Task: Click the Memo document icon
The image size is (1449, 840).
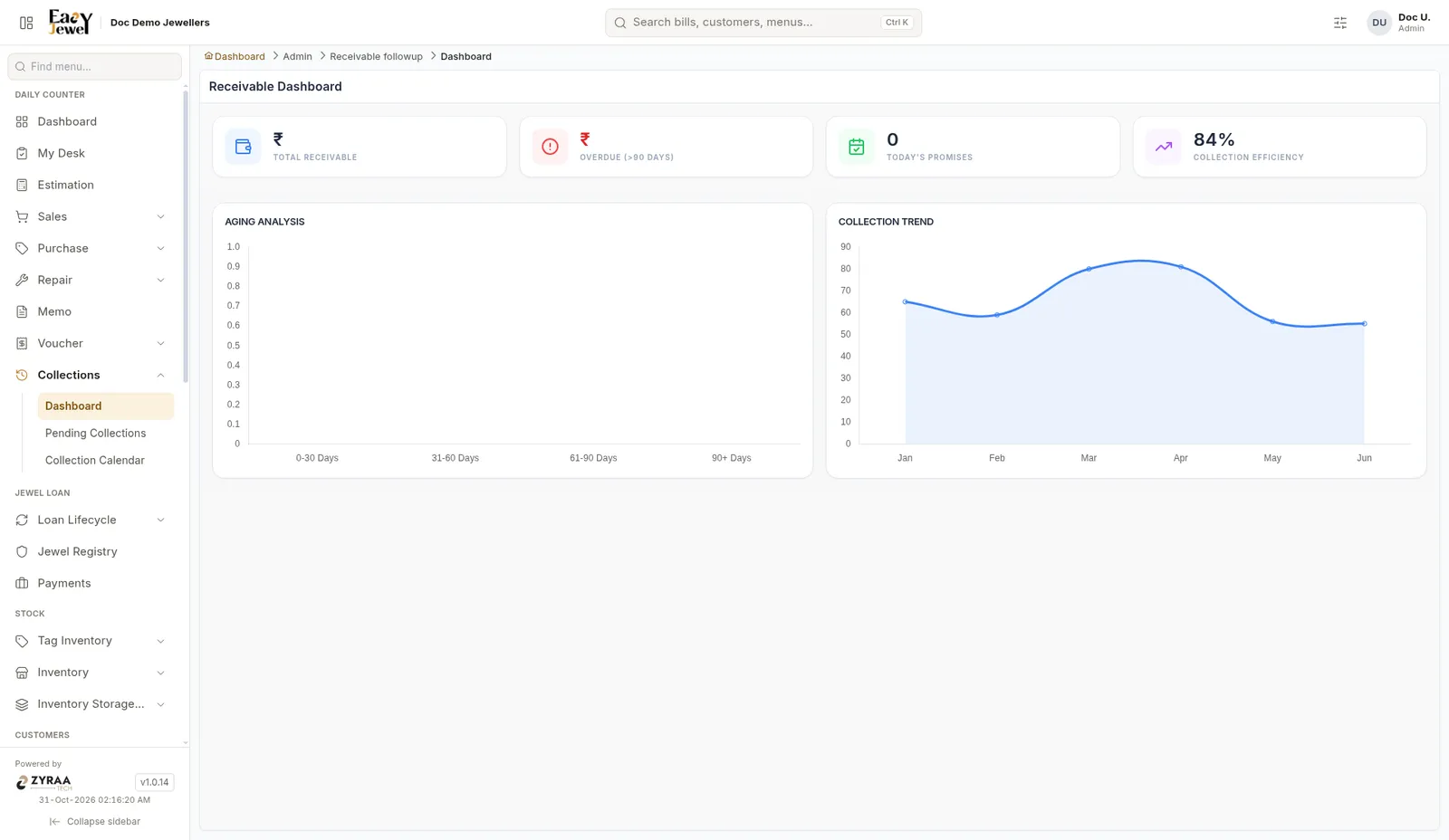Action: [x=22, y=311]
